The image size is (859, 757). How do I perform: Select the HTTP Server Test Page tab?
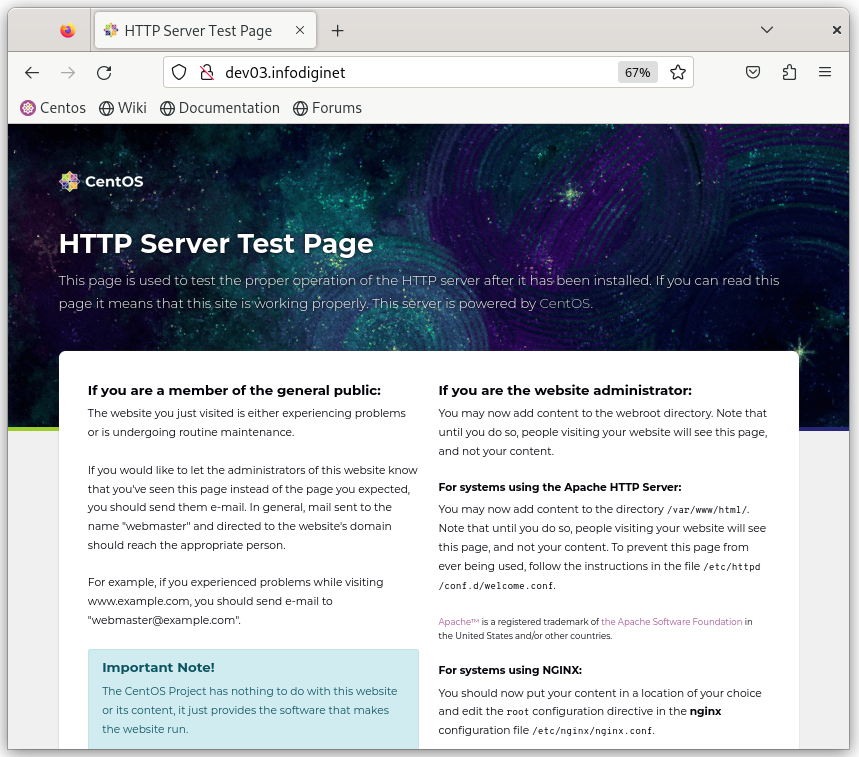[205, 31]
